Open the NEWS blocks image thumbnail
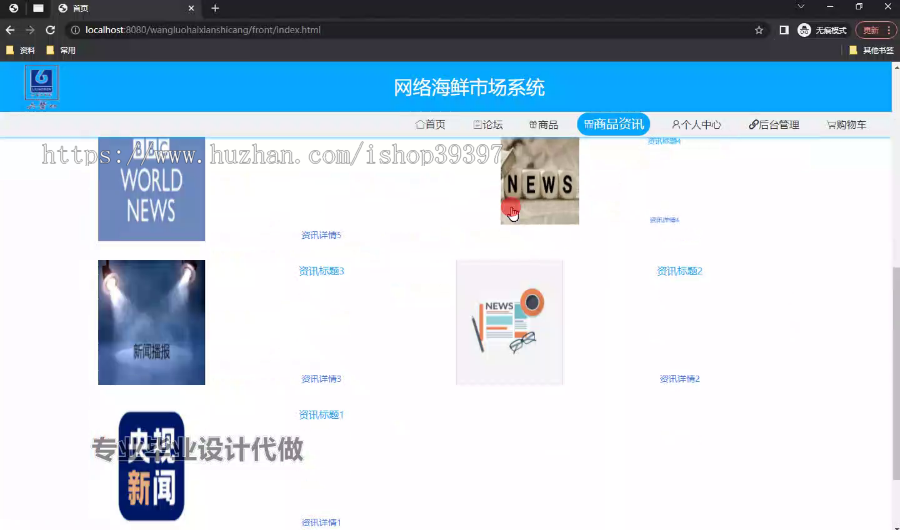The width and height of the screenshot is (900, 530). [540, 181]
